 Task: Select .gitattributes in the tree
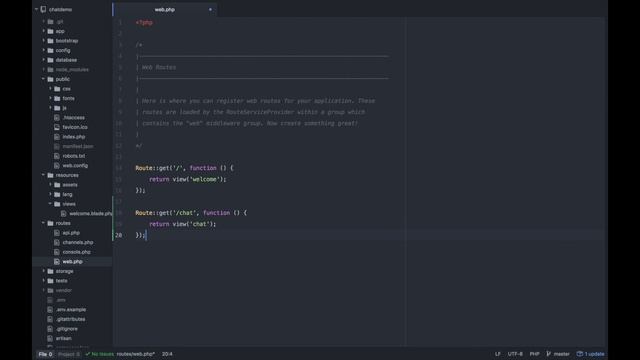click(72, 319)
